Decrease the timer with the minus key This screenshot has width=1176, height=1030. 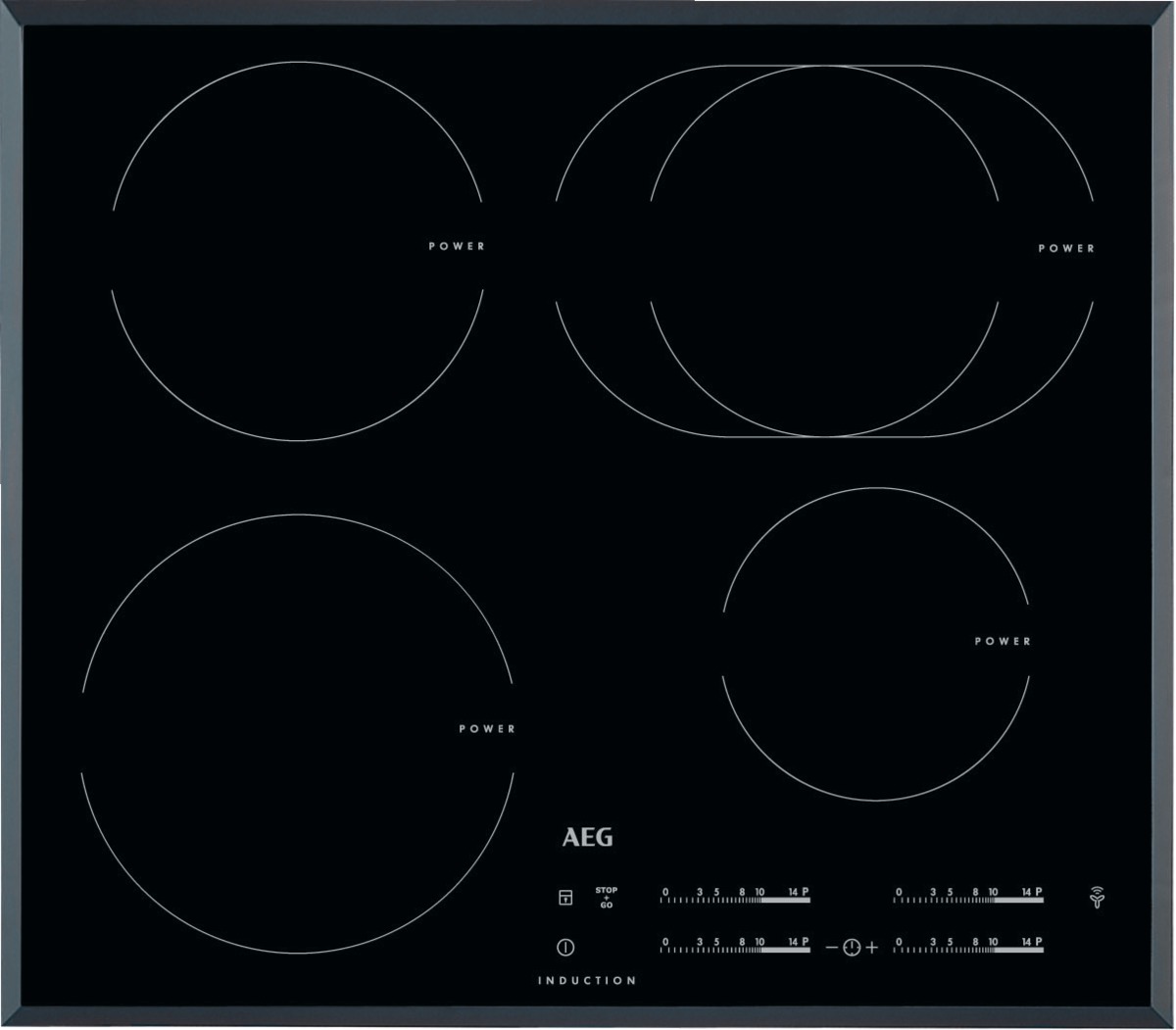point(831,948)
